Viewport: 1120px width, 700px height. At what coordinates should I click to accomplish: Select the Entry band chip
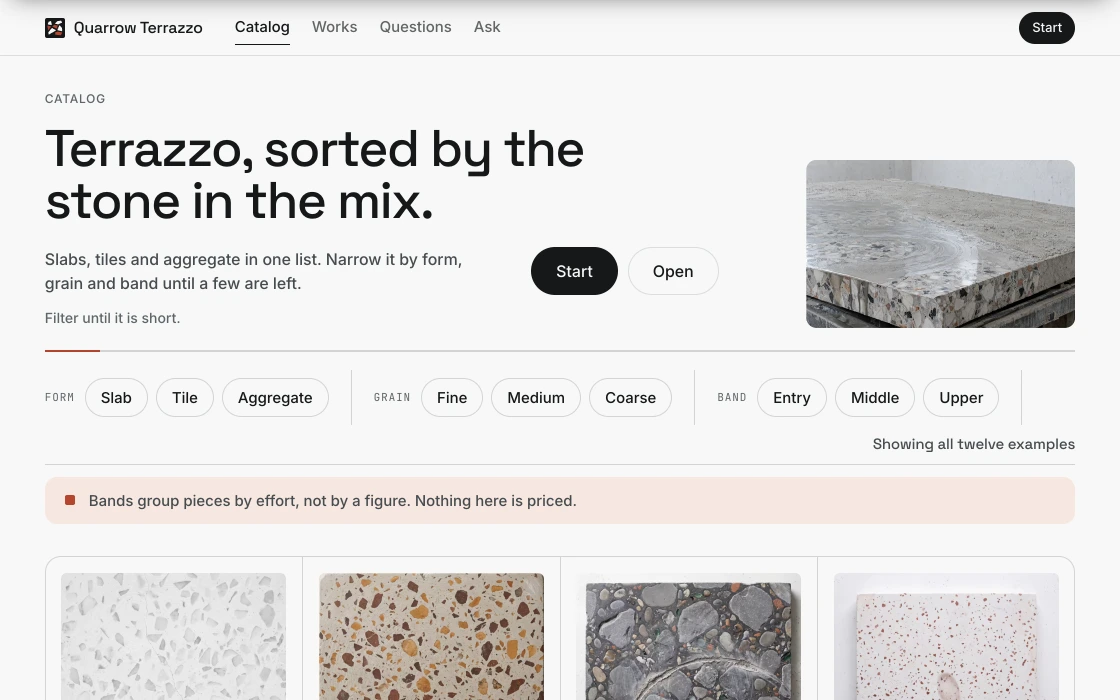coord(791,398)
